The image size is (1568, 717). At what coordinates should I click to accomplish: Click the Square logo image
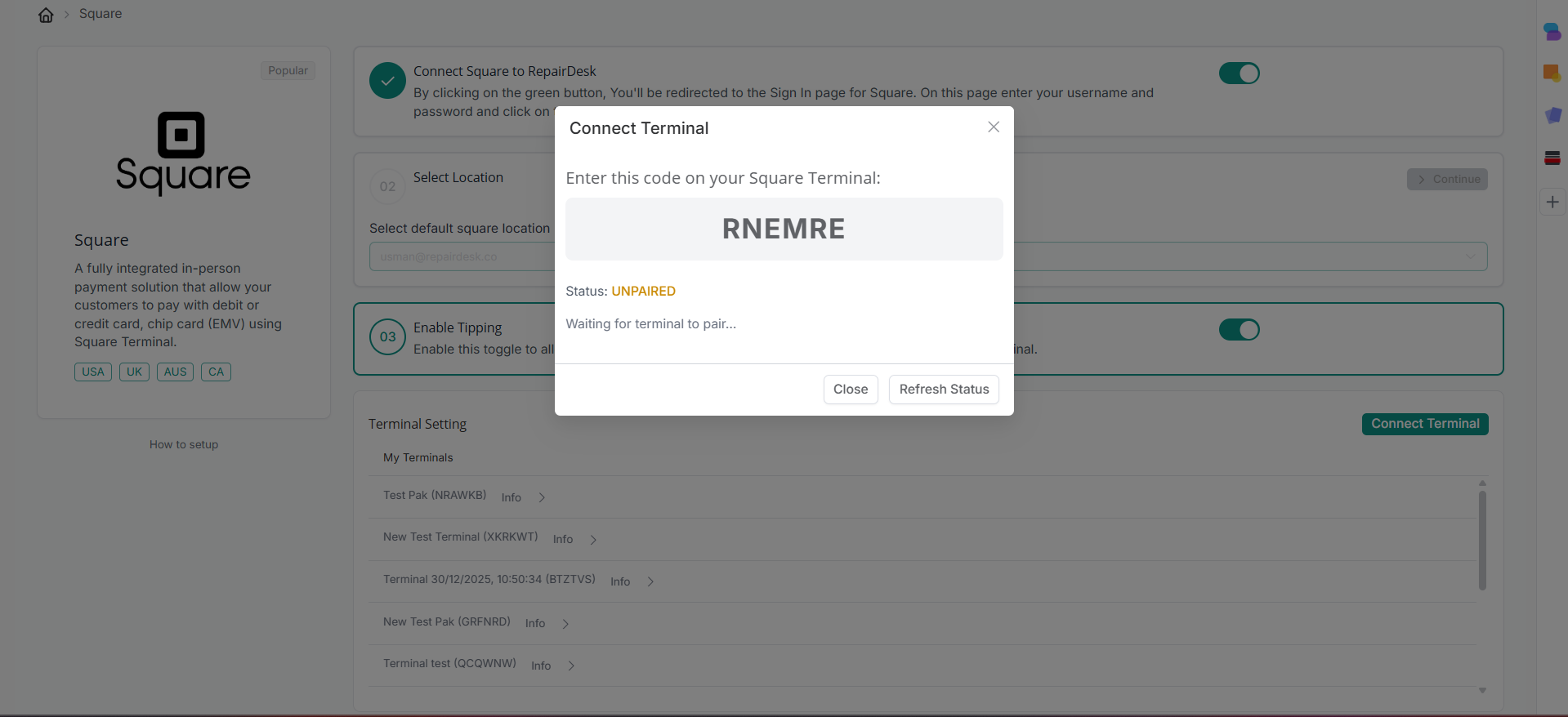point(183,153)
